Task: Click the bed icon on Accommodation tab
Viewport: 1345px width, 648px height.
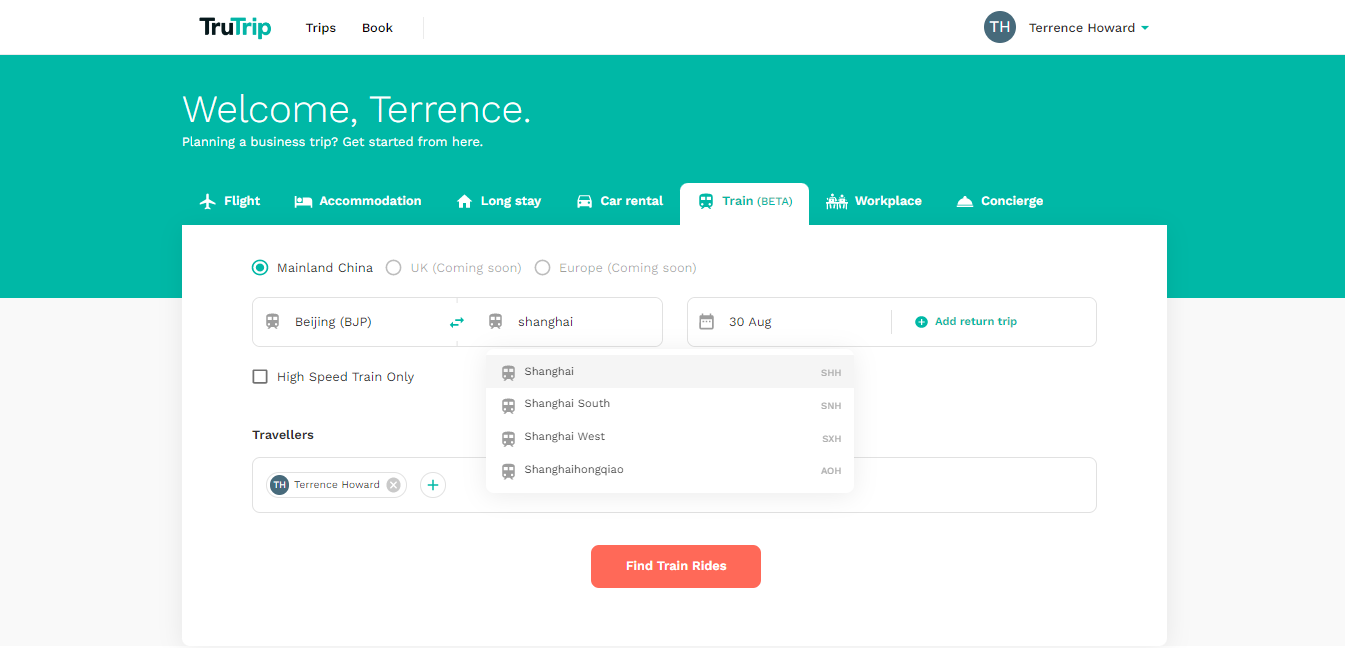Action: pyautogui.click(x=303, y=201)
